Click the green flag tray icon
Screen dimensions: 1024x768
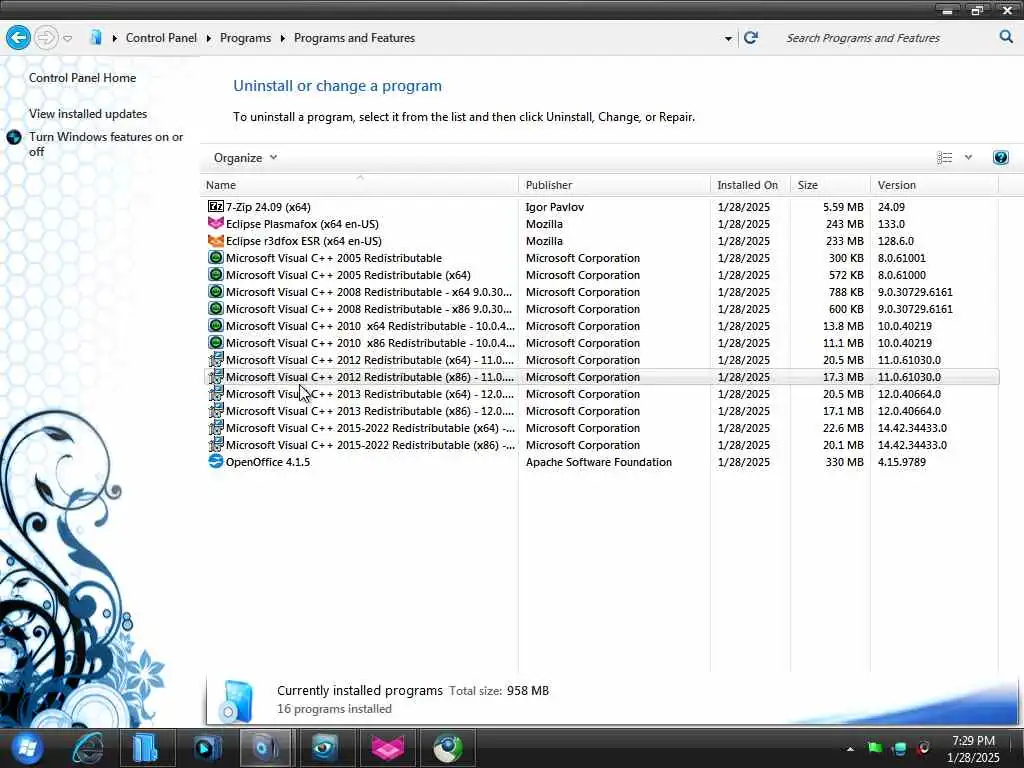coord(874,748)
